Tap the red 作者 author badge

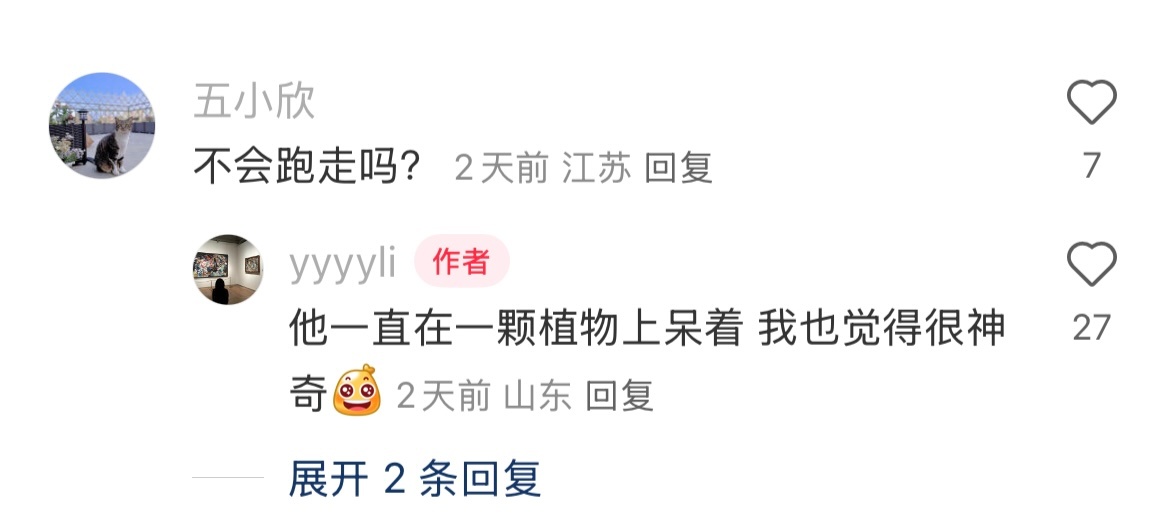[462, 261]
